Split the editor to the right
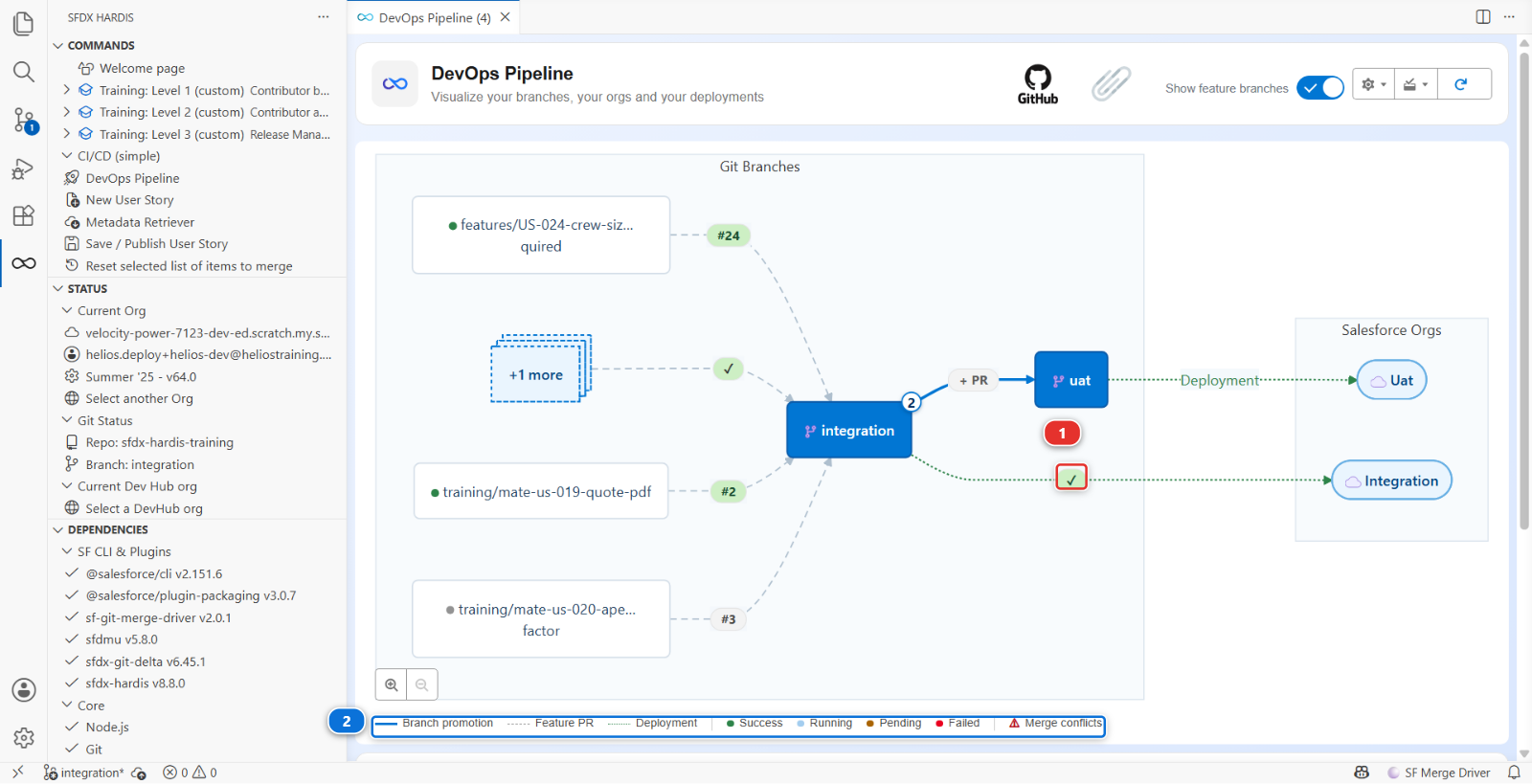The width and height of the screenshot is (1532, 784). (1483, 16)
